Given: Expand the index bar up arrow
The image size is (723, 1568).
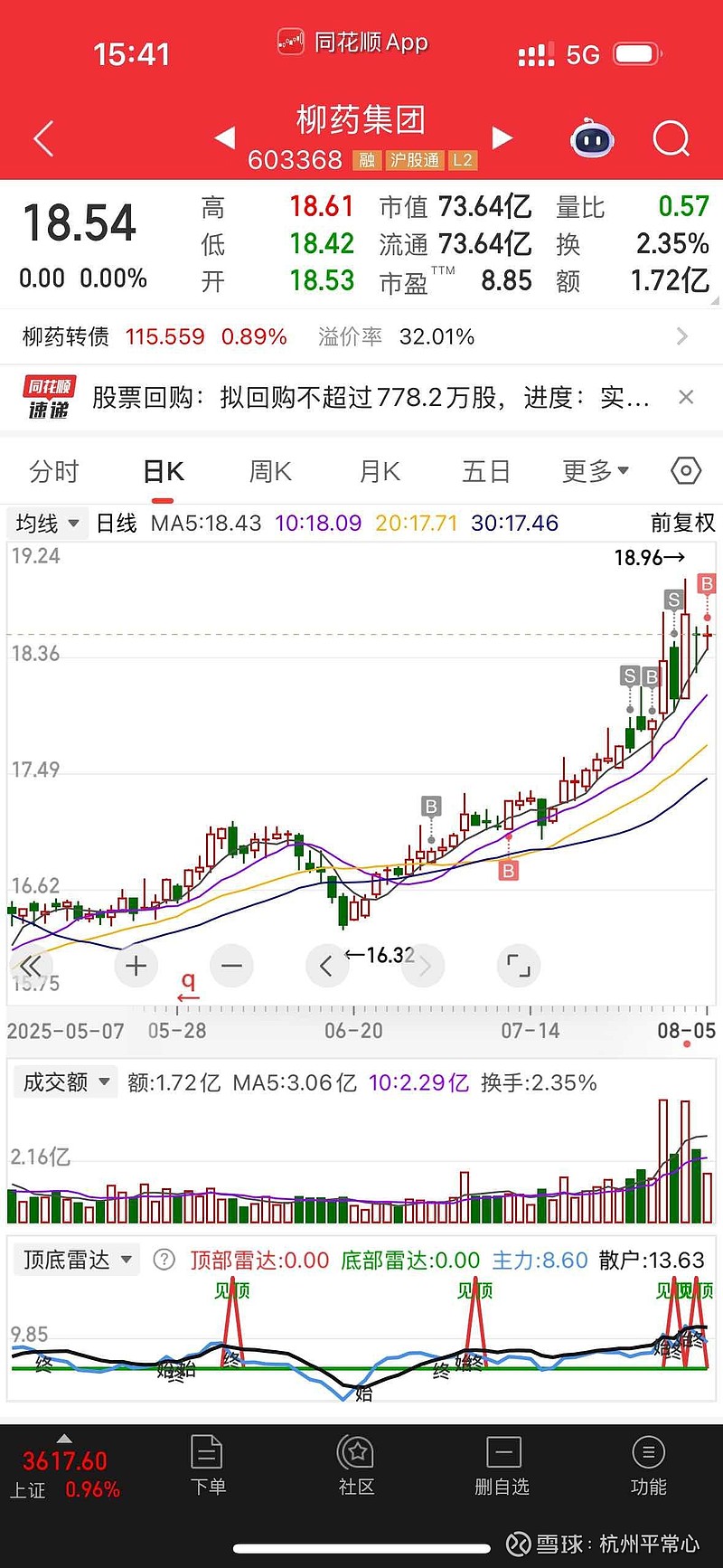Looking at the screenshot, I should 64,1438.
